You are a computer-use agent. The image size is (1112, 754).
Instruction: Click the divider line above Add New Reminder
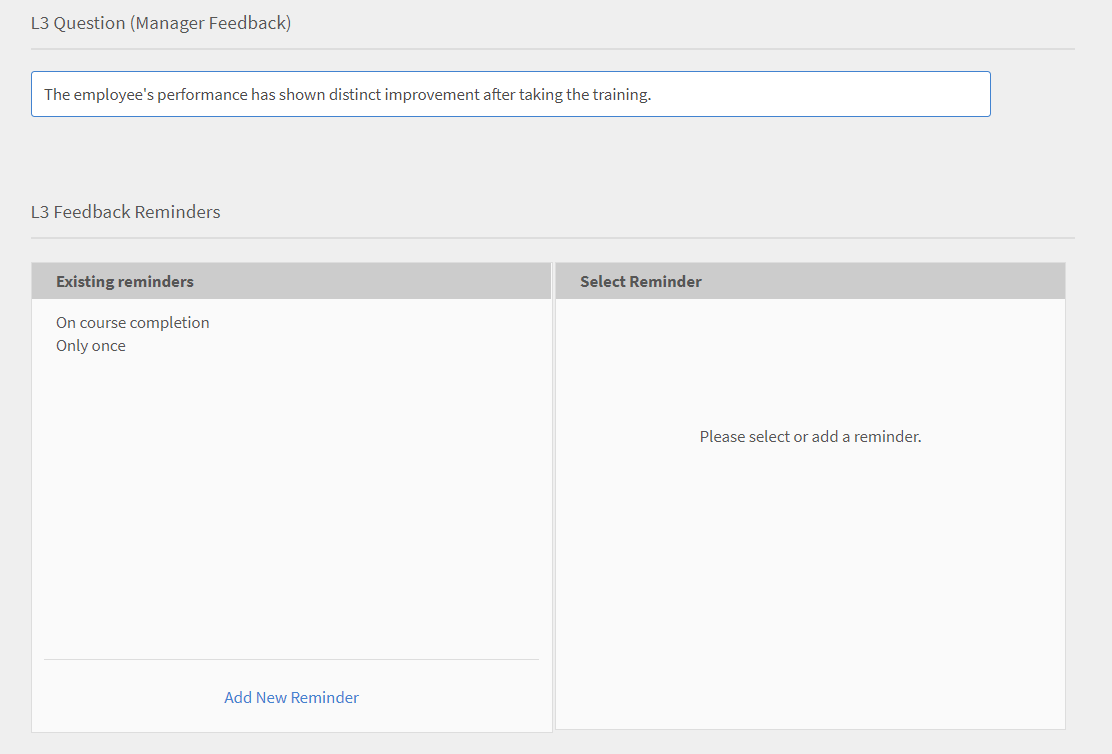(291, 658)
